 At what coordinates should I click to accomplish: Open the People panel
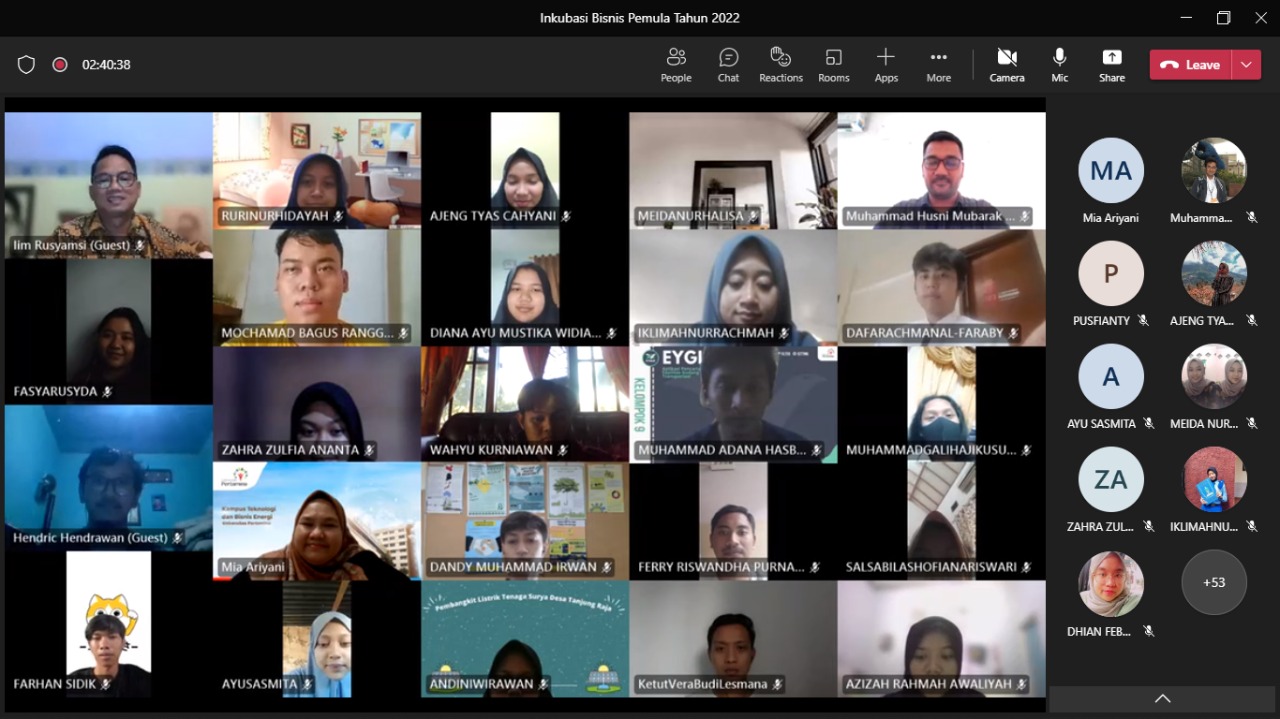(x=676, y=65)
